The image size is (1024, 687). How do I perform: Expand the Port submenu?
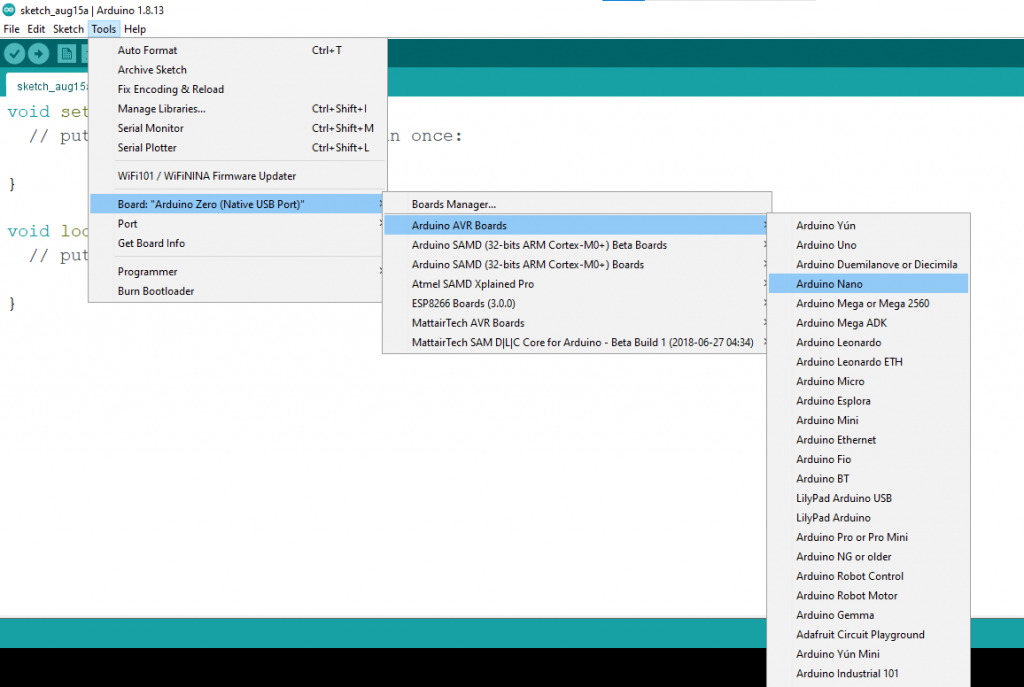coord(238,224)
